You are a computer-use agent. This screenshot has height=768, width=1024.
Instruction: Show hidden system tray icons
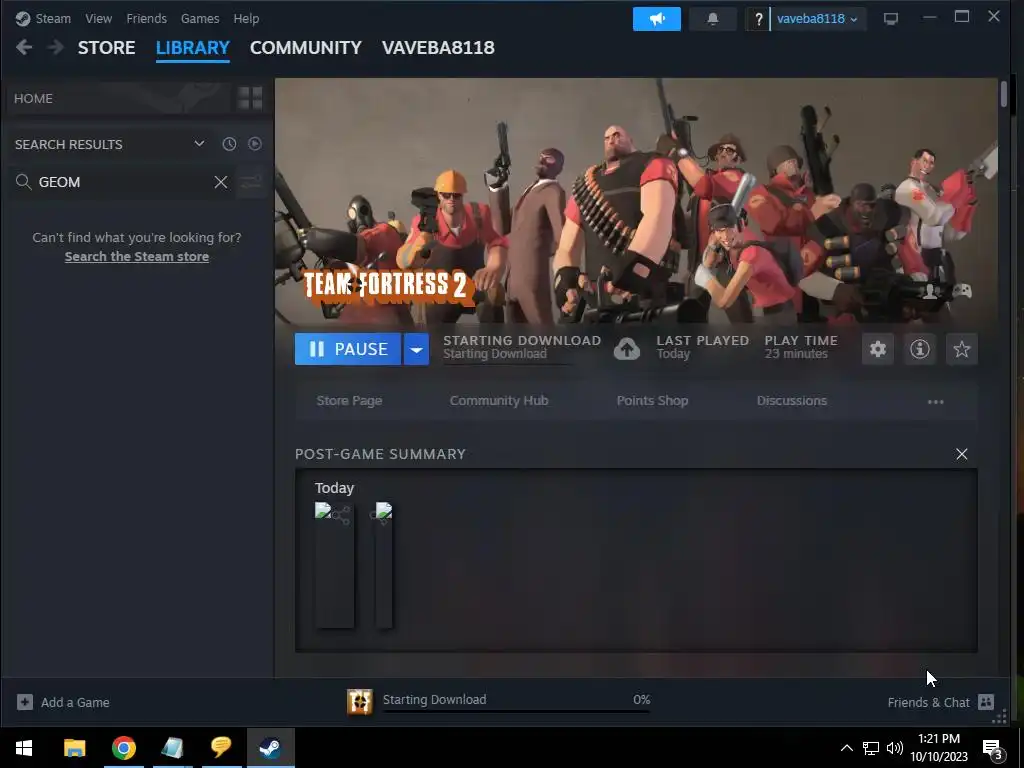[x=846, y=748]
